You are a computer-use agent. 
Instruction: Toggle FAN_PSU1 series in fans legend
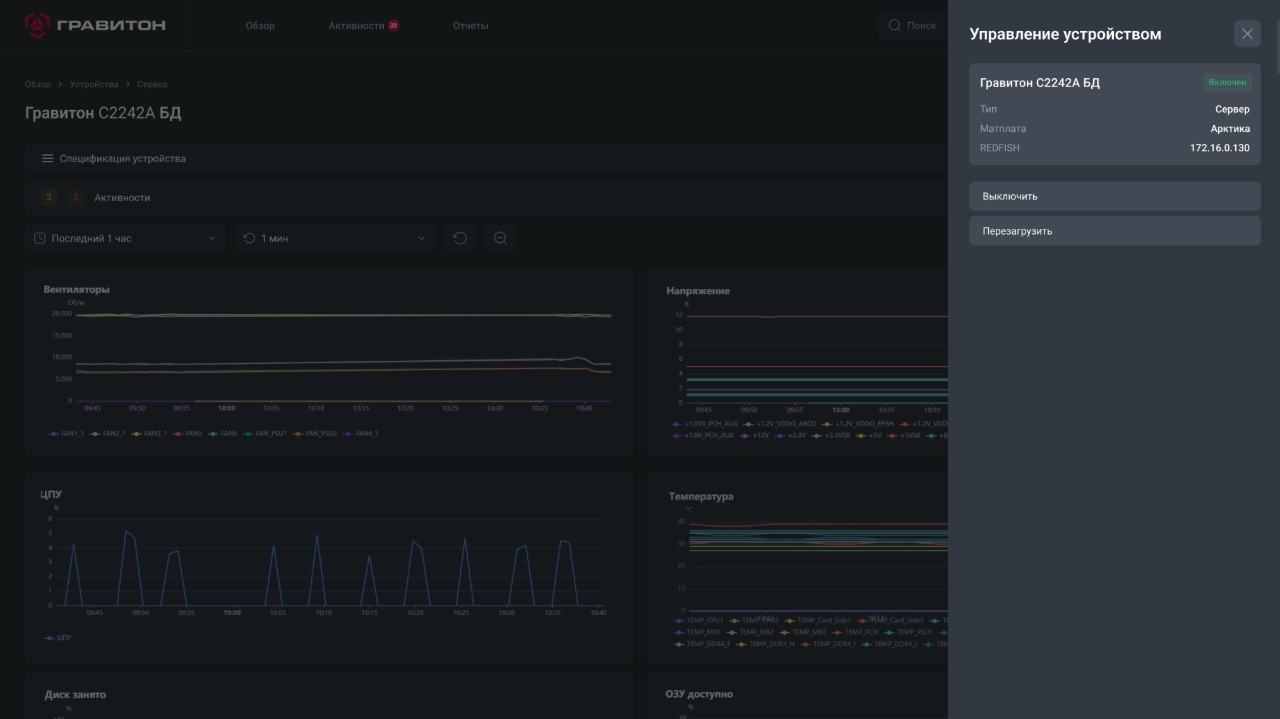pyautogui.click(x=265, y=434)
